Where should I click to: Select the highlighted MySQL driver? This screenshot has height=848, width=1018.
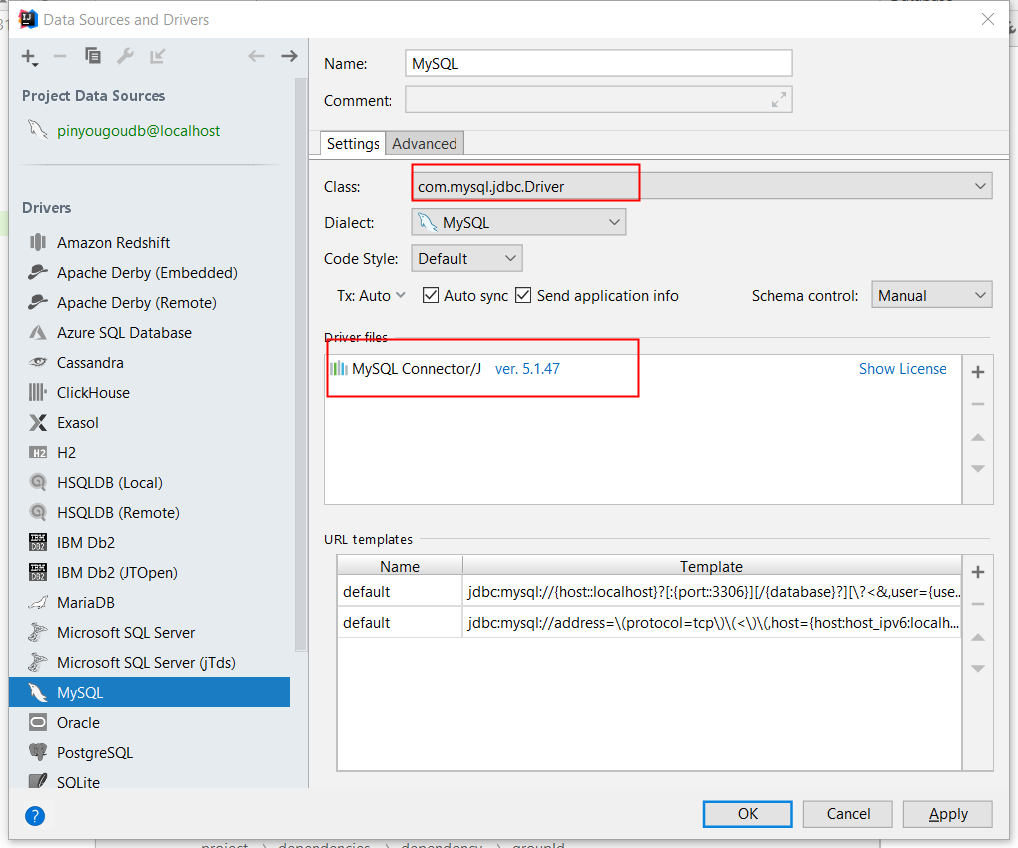click(x=149, y=692)
